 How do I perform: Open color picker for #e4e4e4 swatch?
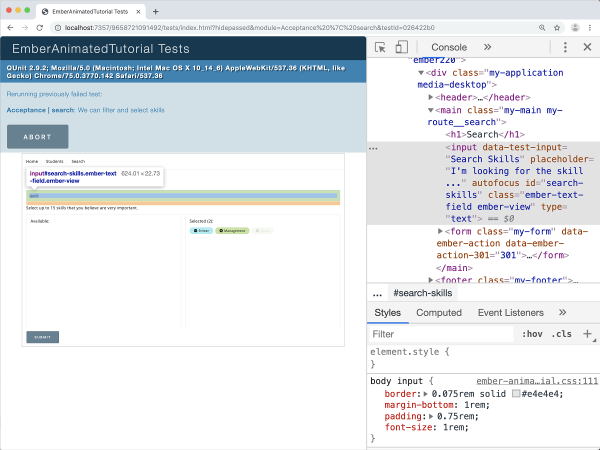516,393
